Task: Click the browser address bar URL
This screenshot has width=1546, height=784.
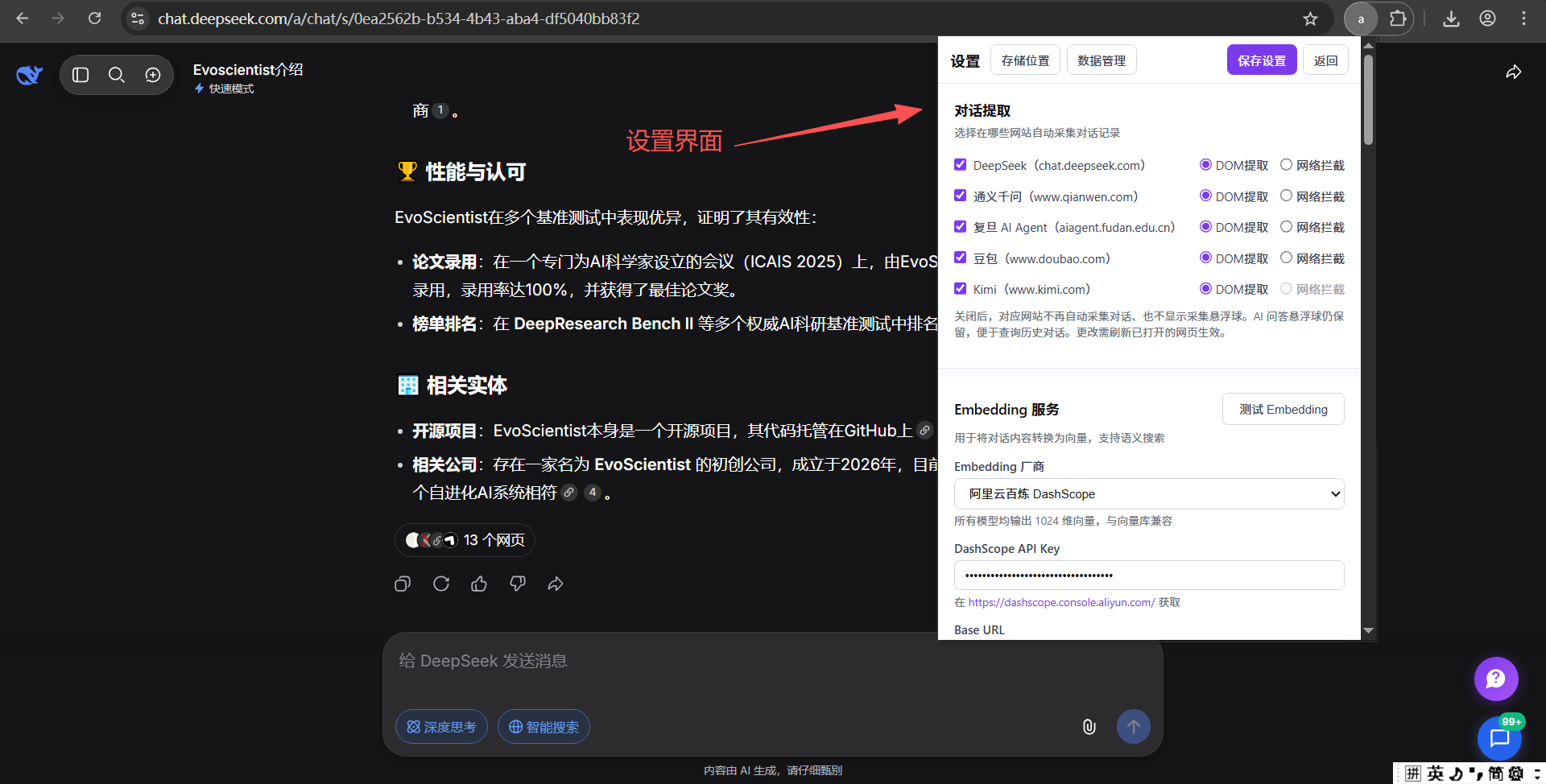Action: point(399,19)
